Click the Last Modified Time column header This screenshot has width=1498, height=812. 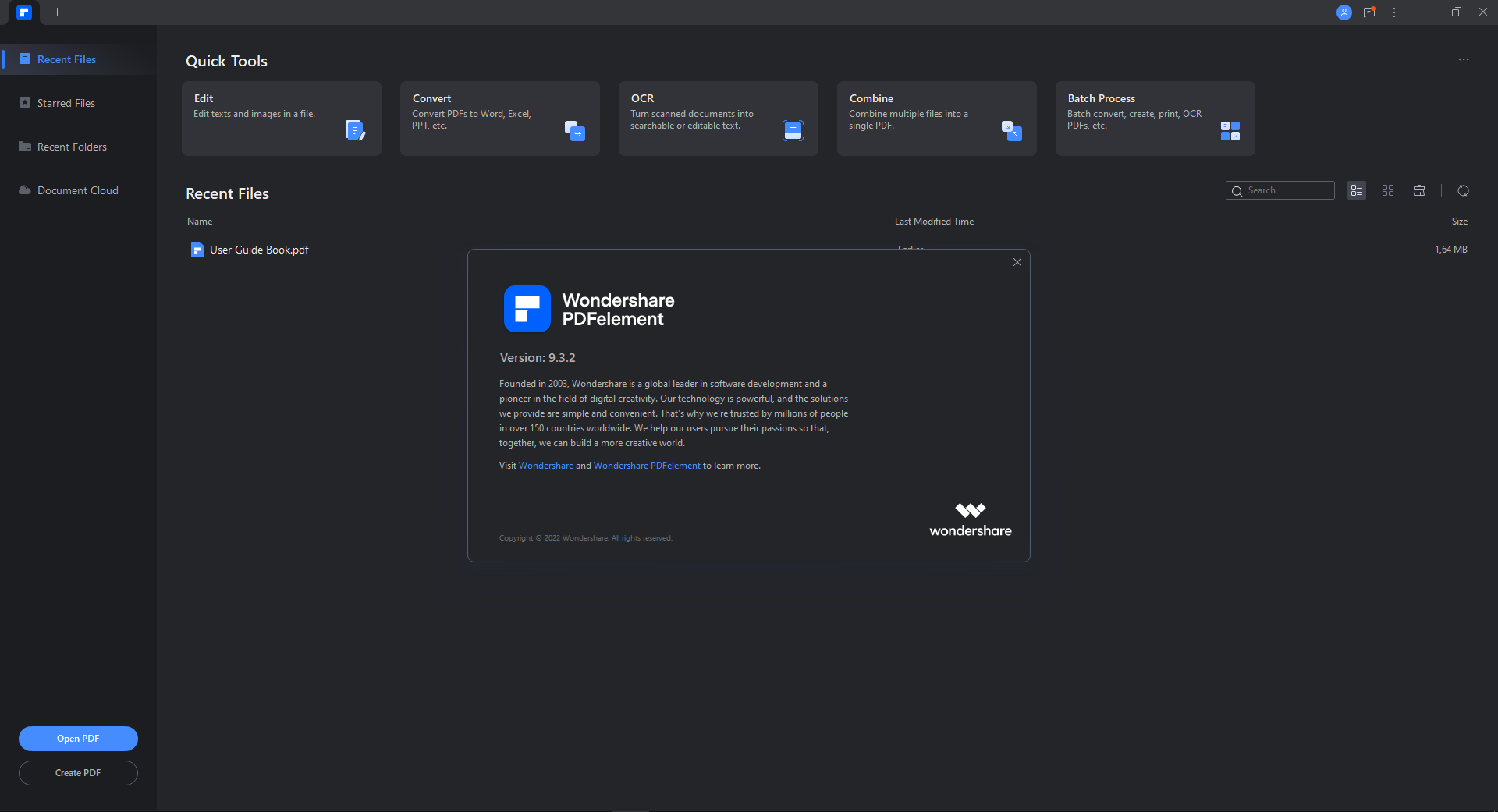pyautogui.click(x=934, y=222)
